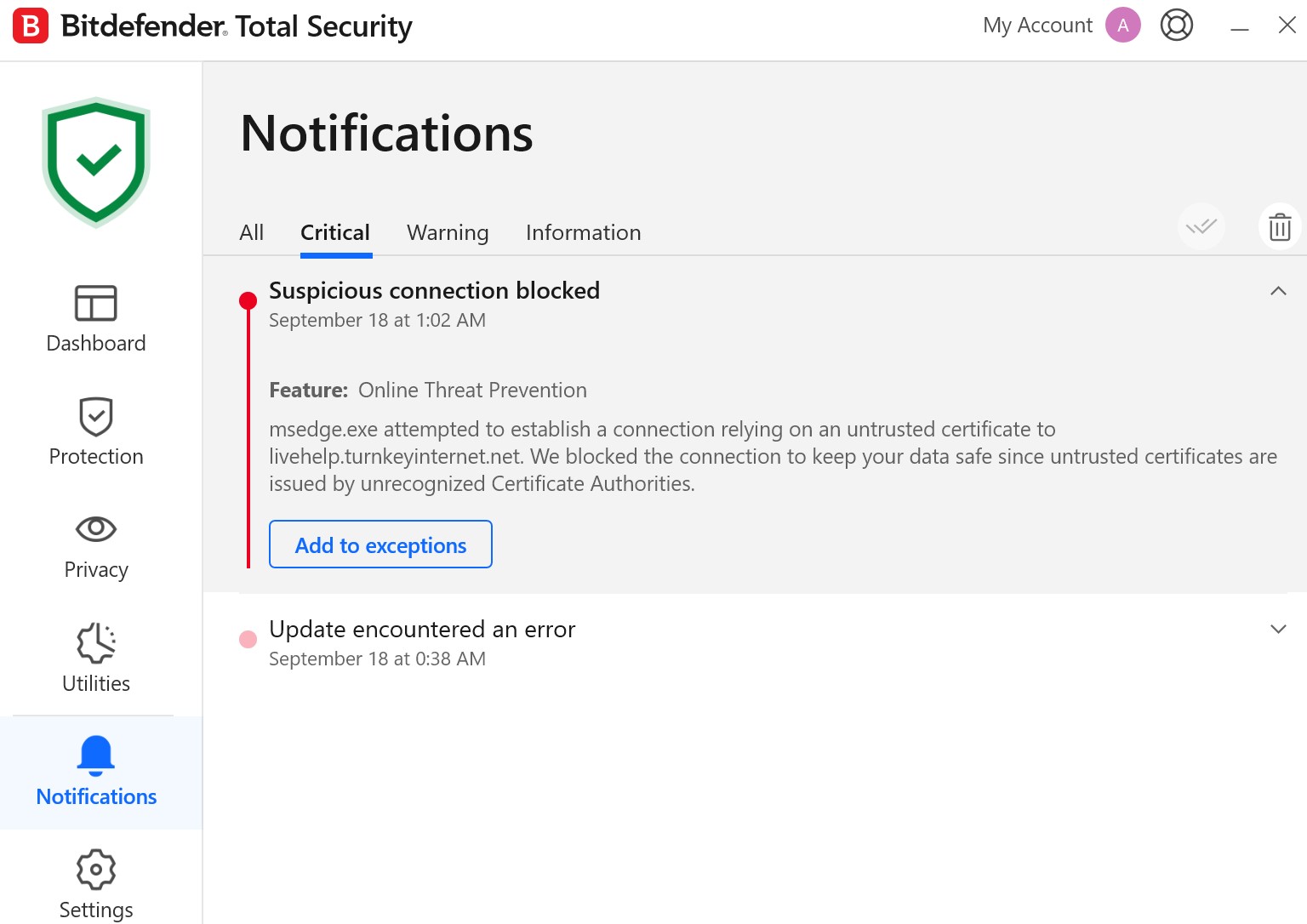Click the trash icon to delete notifications

point(1280,227)
